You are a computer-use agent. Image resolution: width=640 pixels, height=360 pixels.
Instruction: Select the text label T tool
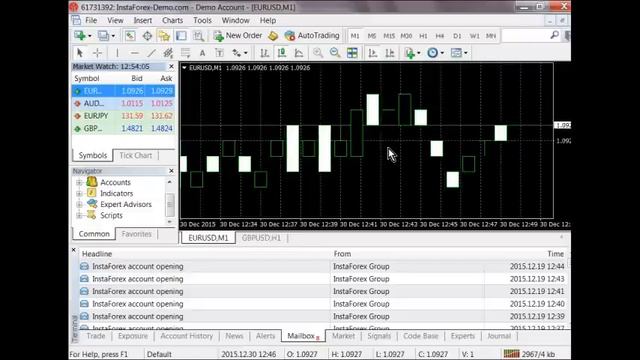[220, 53]
